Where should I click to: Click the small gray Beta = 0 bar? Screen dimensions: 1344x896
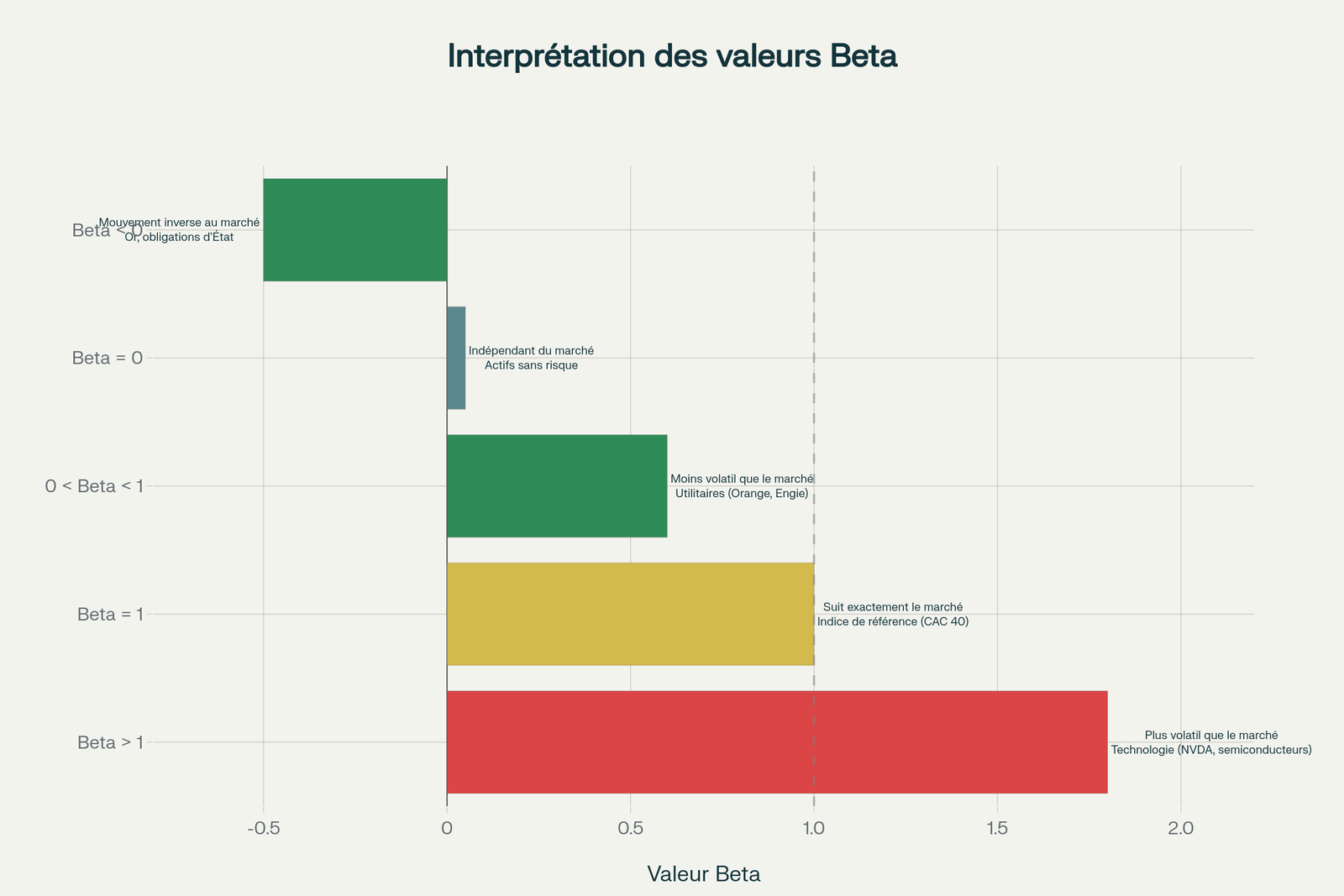456,358
